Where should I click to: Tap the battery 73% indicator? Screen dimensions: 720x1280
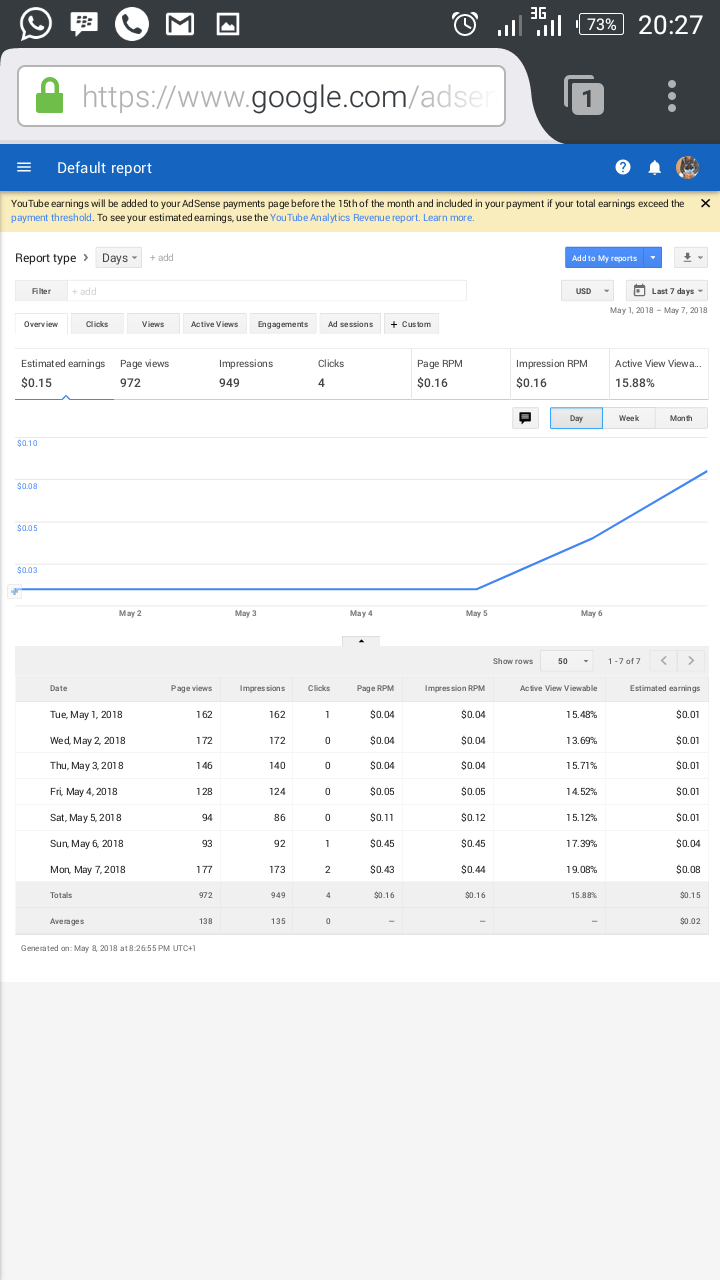coord(601,24)
